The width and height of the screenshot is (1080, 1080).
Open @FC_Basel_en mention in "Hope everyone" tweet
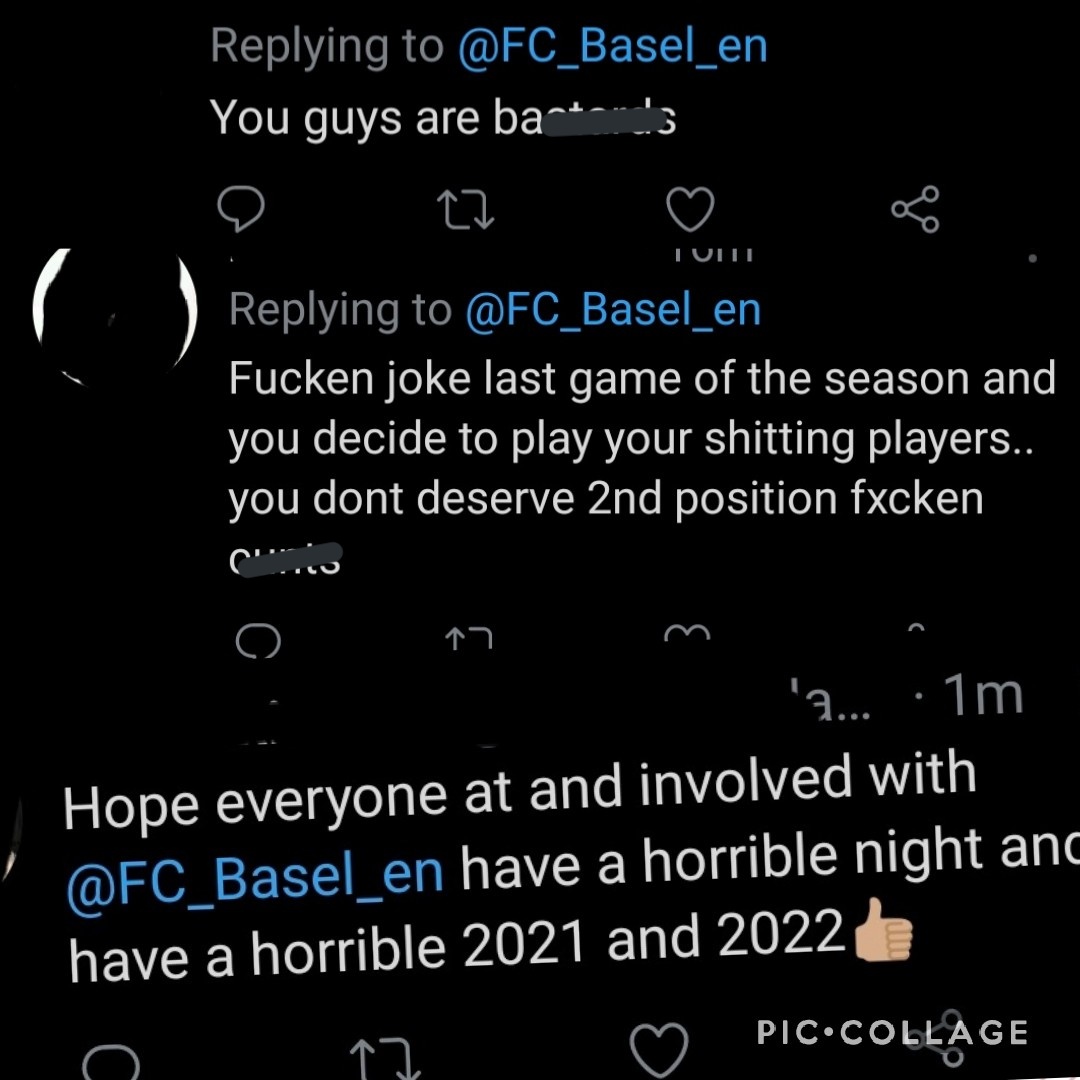pyautogui.click(x=255, y=880)
